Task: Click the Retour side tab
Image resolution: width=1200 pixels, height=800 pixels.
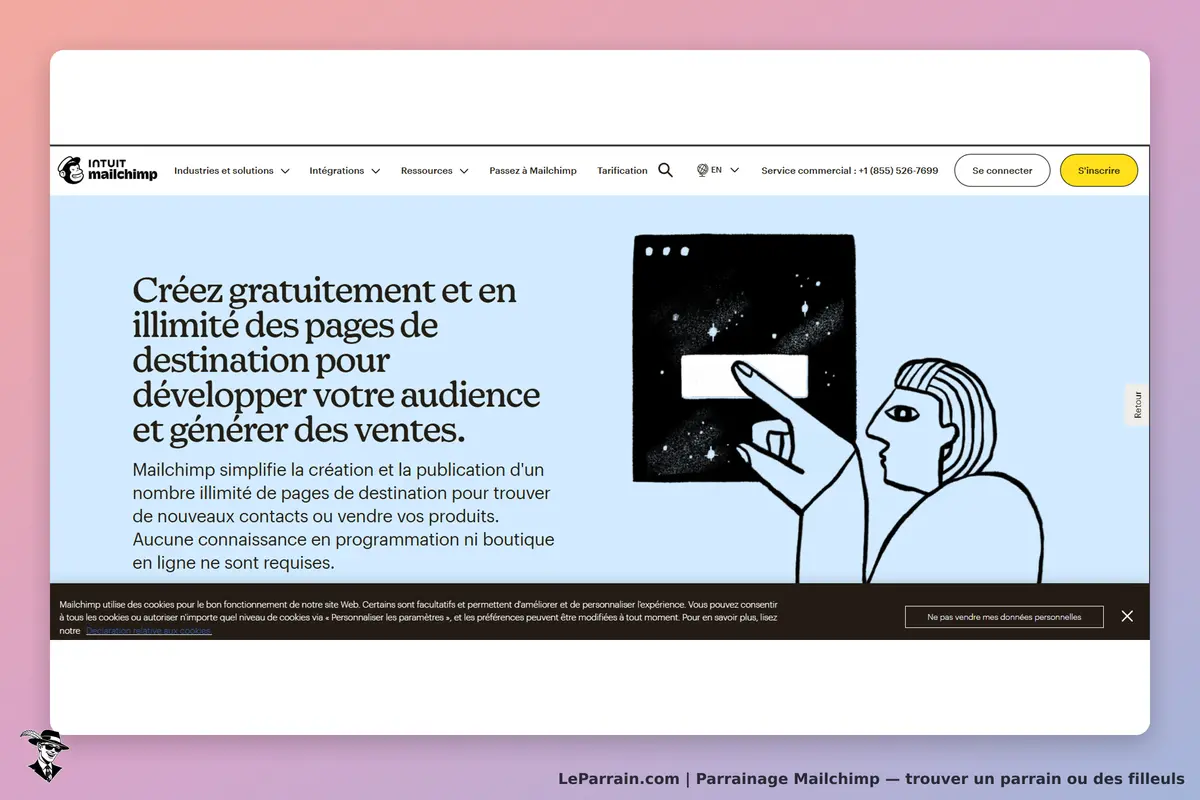Action: click(1137, 405)
